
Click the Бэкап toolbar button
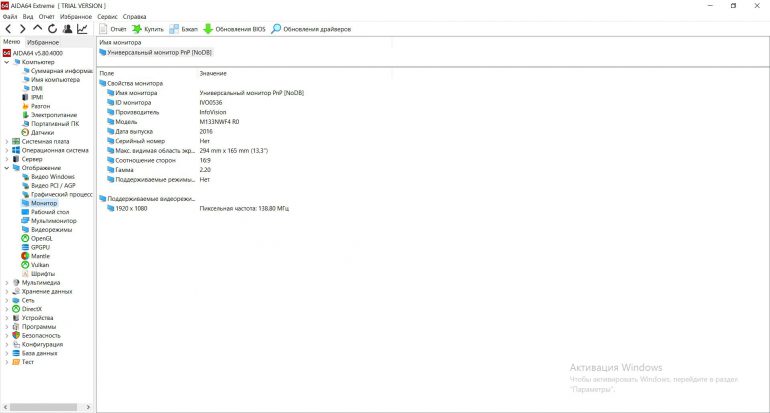click(x=183, y=29)
